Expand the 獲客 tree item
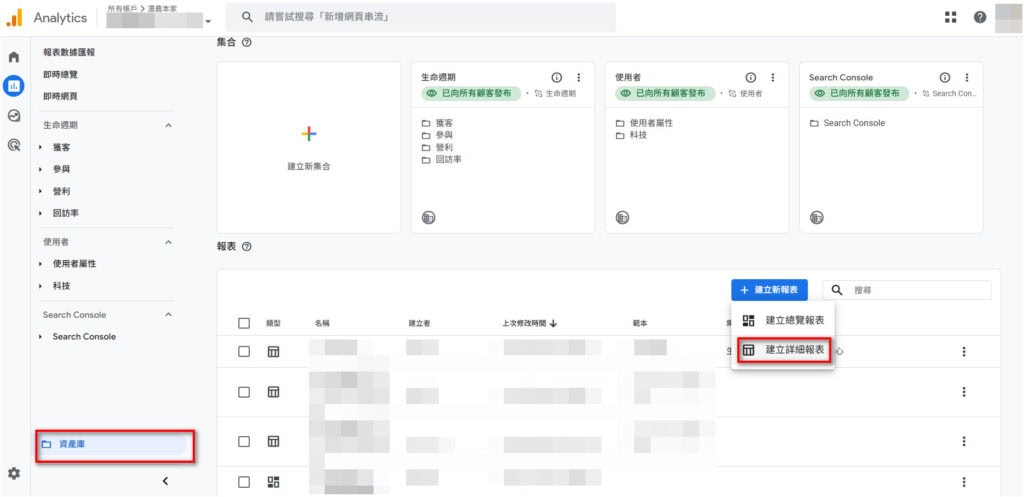Screen dimensions: 1024x497 pos(41,147)
